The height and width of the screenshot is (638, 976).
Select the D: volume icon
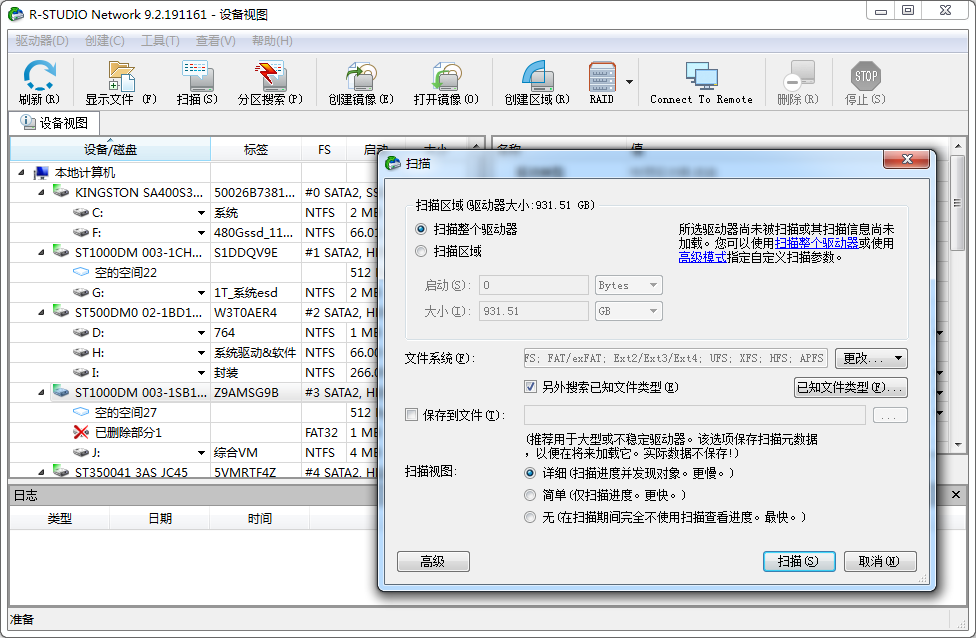[x=81, y=332]
